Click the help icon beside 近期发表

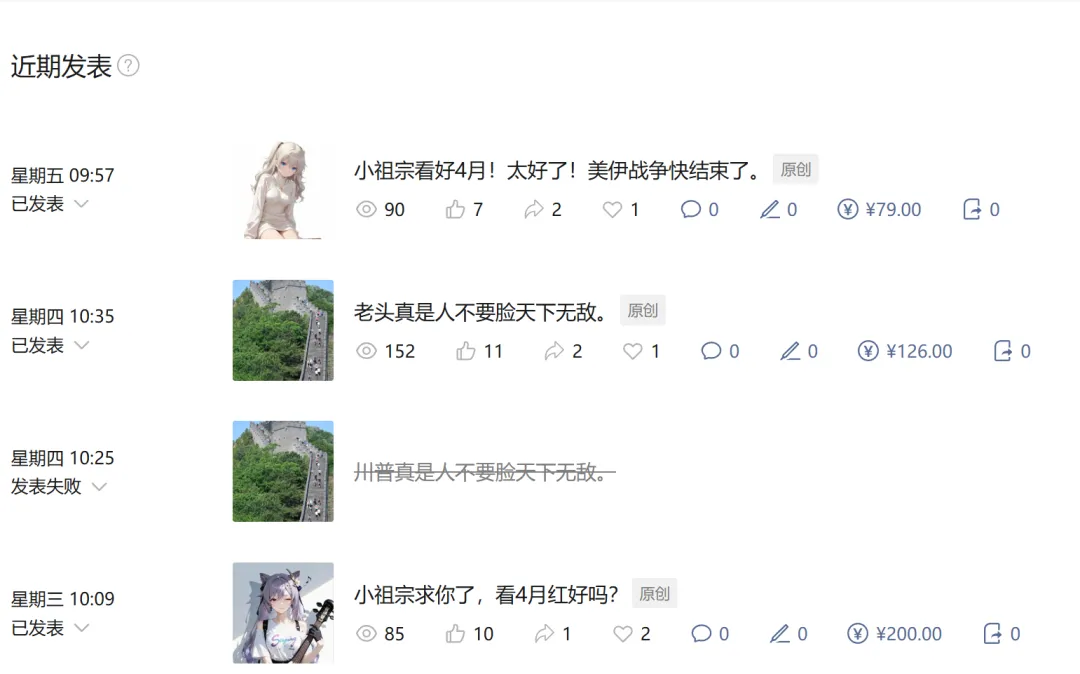coord(128,65)
